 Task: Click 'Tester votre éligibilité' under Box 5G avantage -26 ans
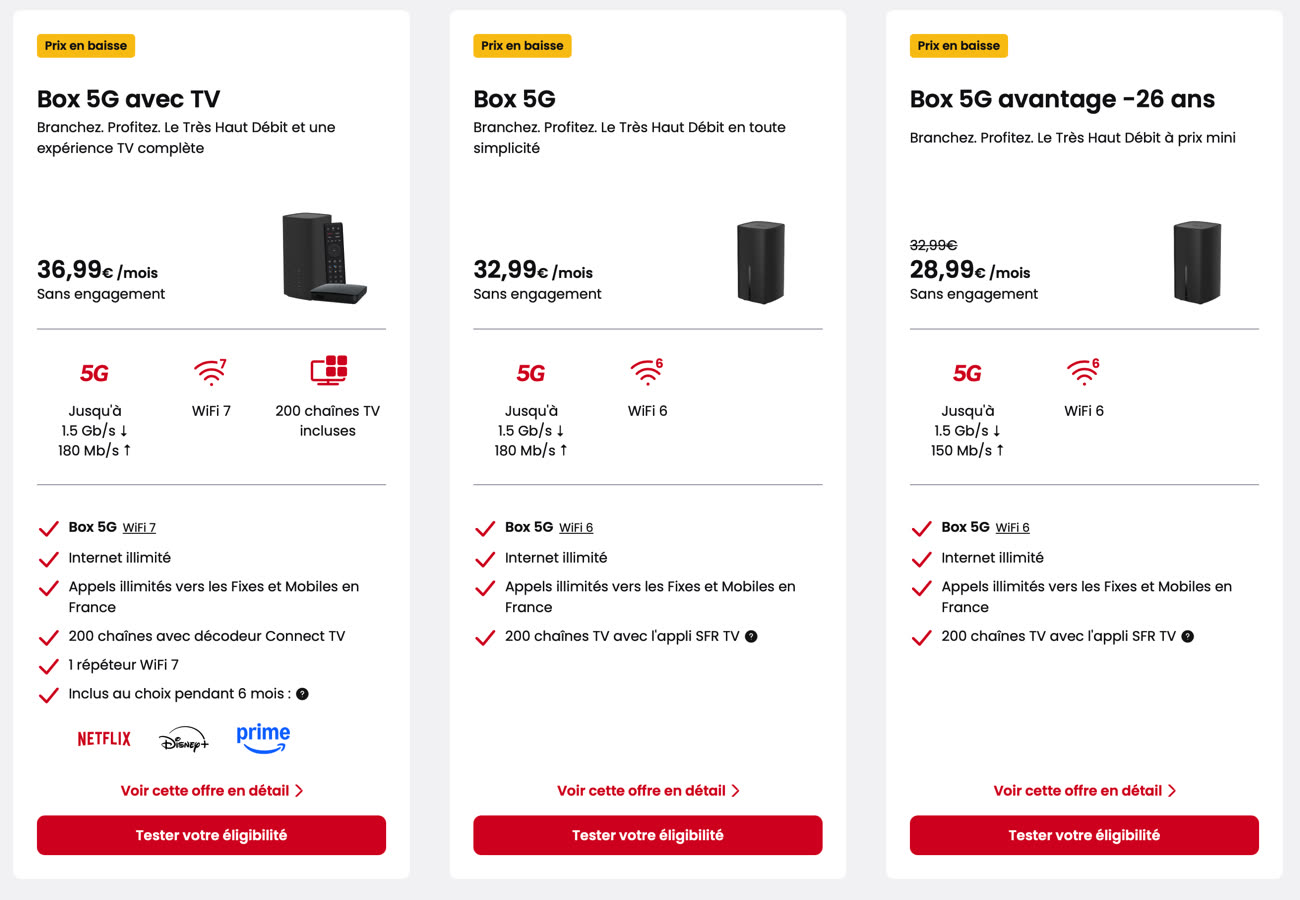pyautogui.click(x=1084, y=835)
